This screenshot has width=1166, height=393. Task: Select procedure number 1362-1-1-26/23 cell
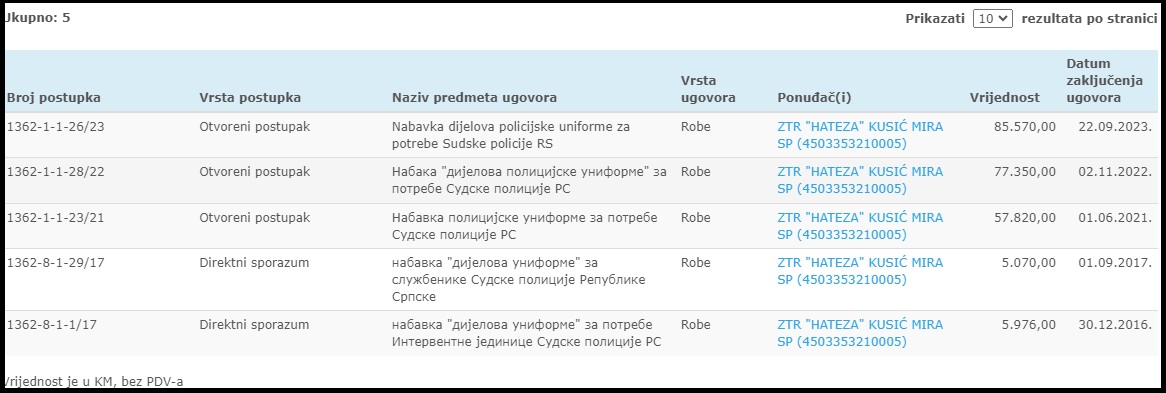click(x=56, y=127)
